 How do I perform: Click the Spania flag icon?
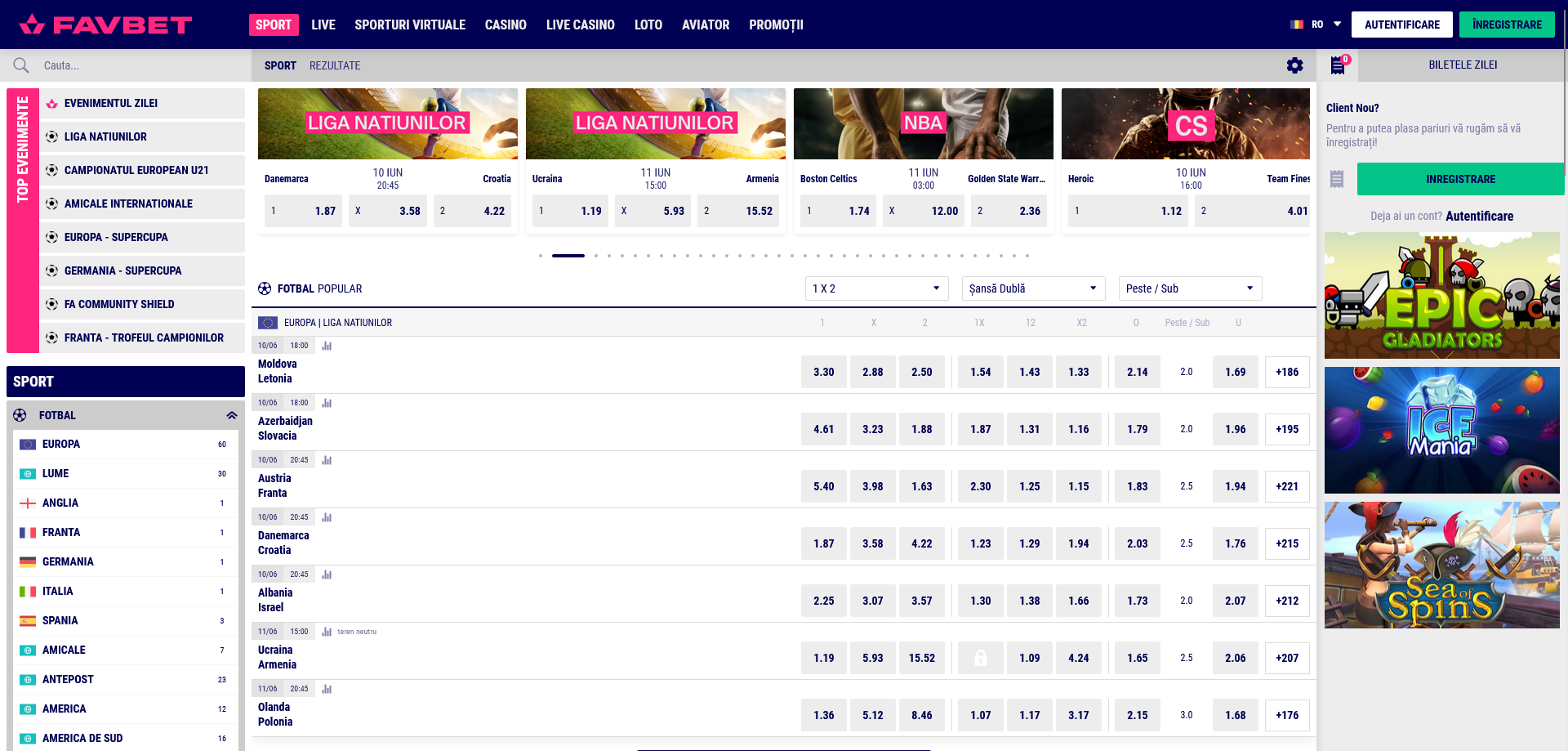[x=28, y=621]
